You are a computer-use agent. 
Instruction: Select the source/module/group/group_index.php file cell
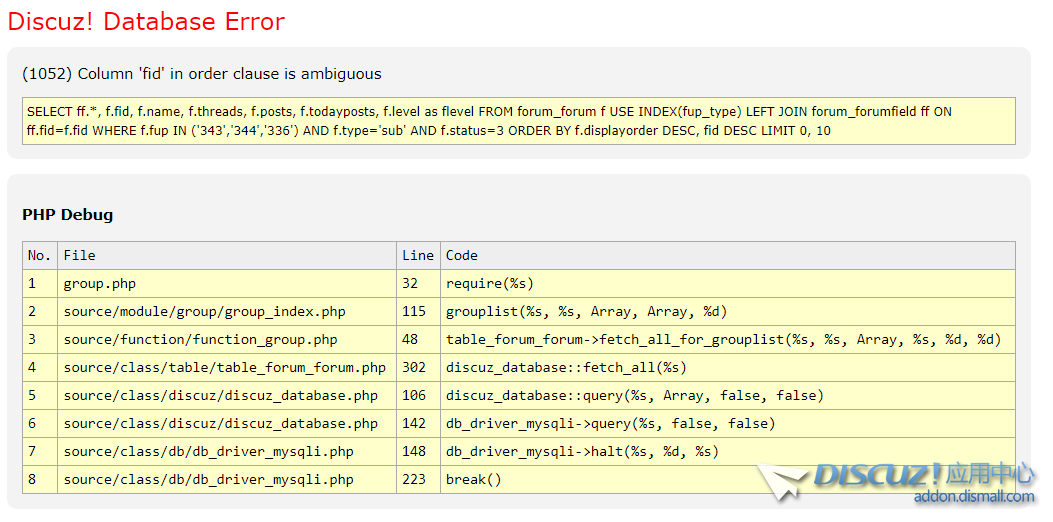[x=204, y=311]
